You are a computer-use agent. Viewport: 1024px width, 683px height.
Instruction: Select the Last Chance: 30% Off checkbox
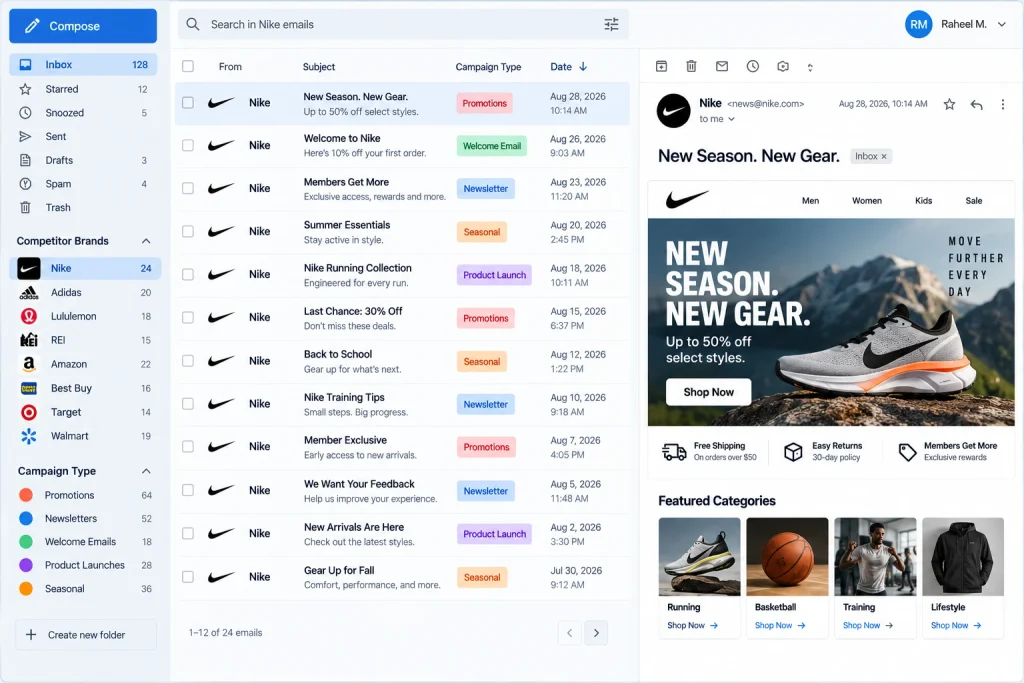[x=188, y=317]
